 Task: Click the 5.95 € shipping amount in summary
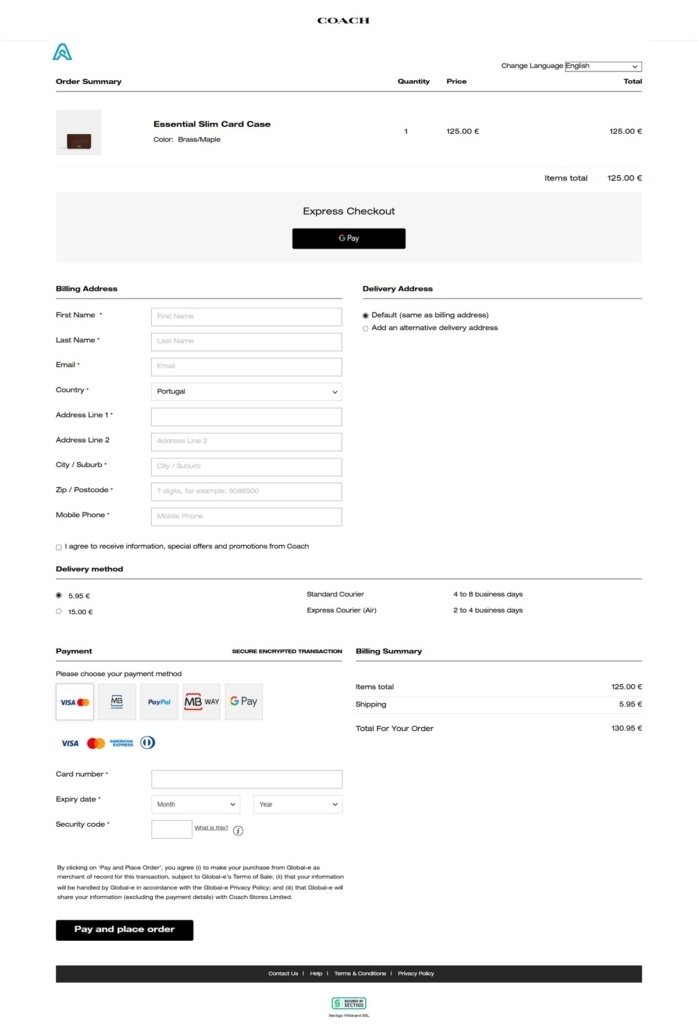pyautogui.click(x=630, y=705)
